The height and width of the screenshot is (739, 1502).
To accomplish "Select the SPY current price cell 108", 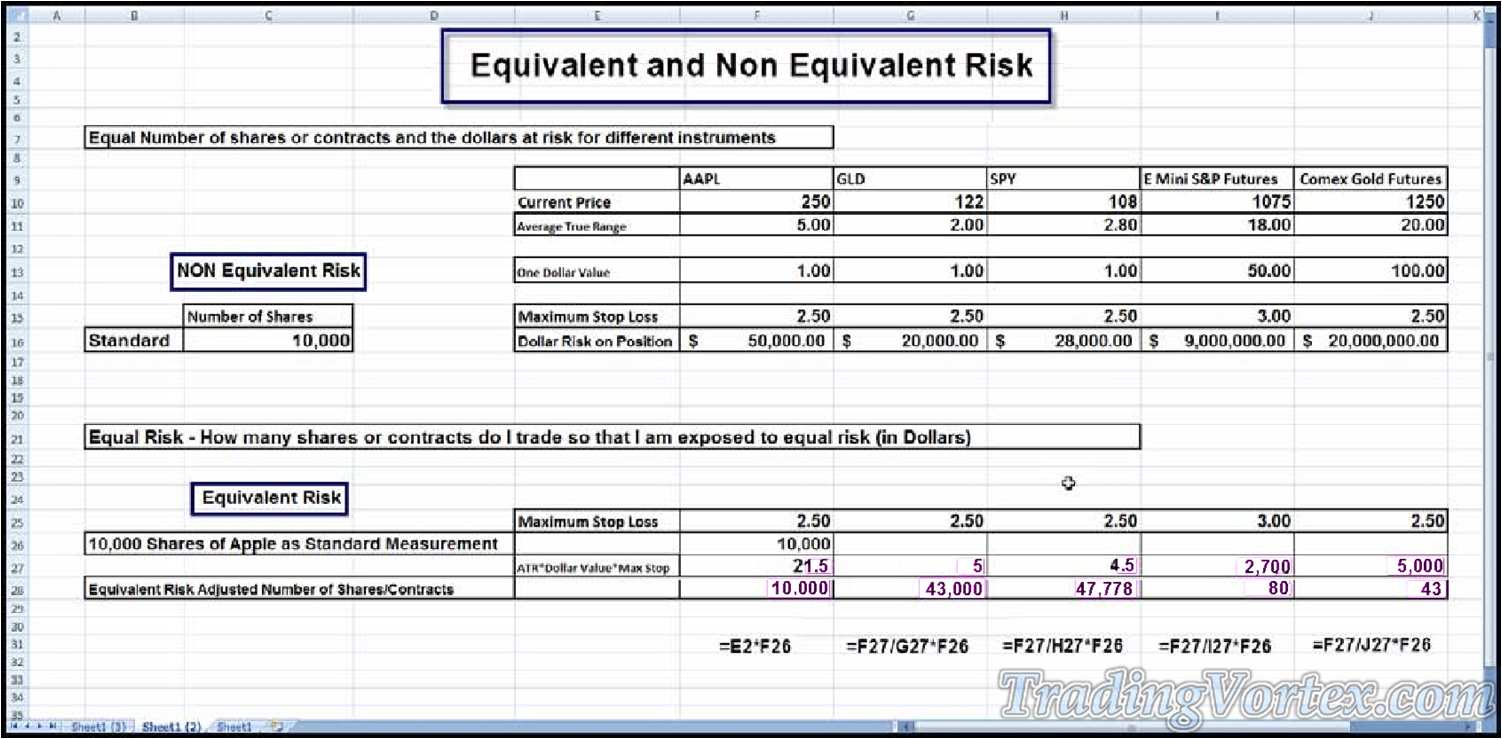I will click(x=1063, y=202).
